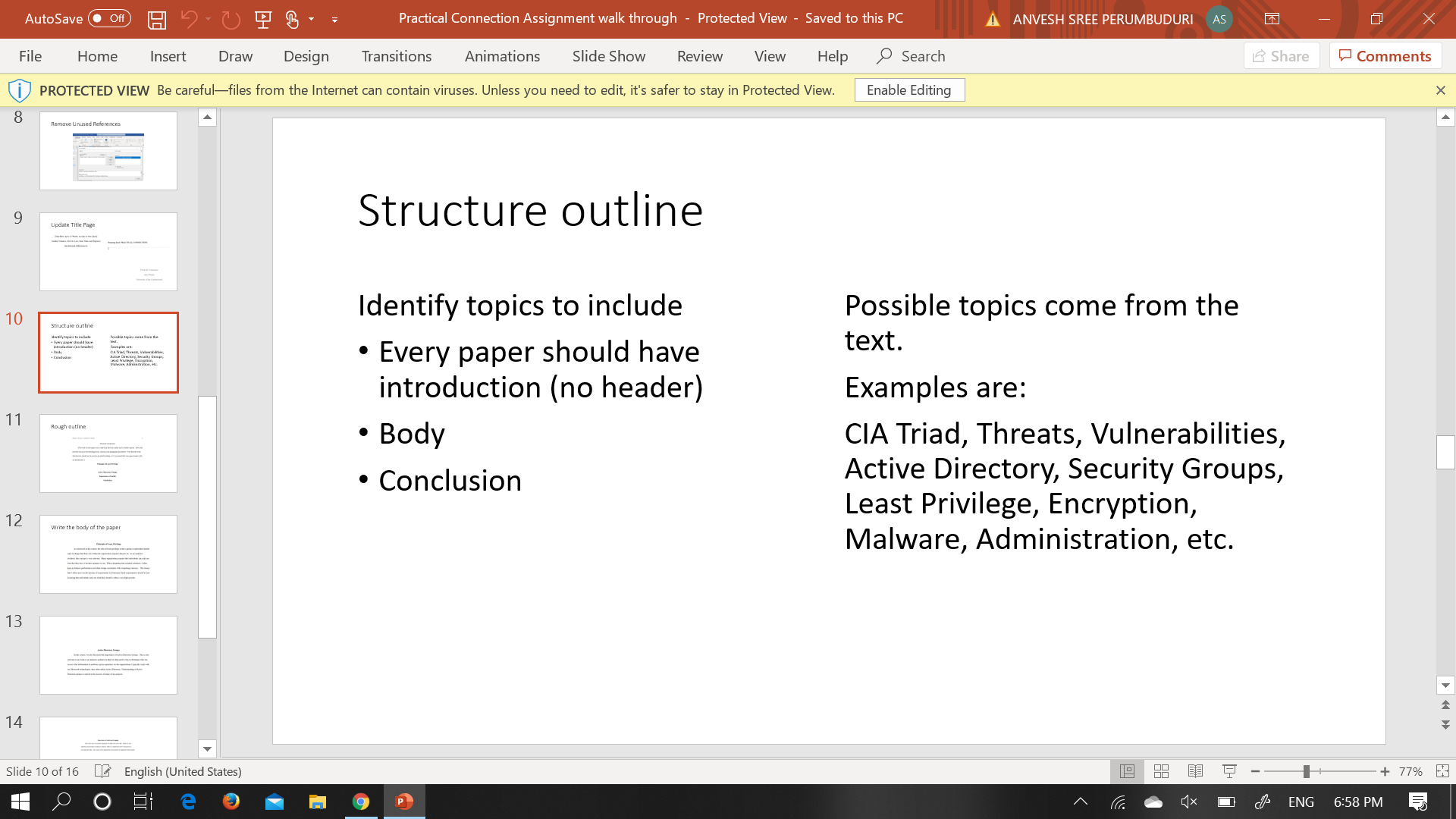Open Touch/Mouse mode dropdown arrow
This screenshot has width=1456, height=819.
[x=311, y=19]
